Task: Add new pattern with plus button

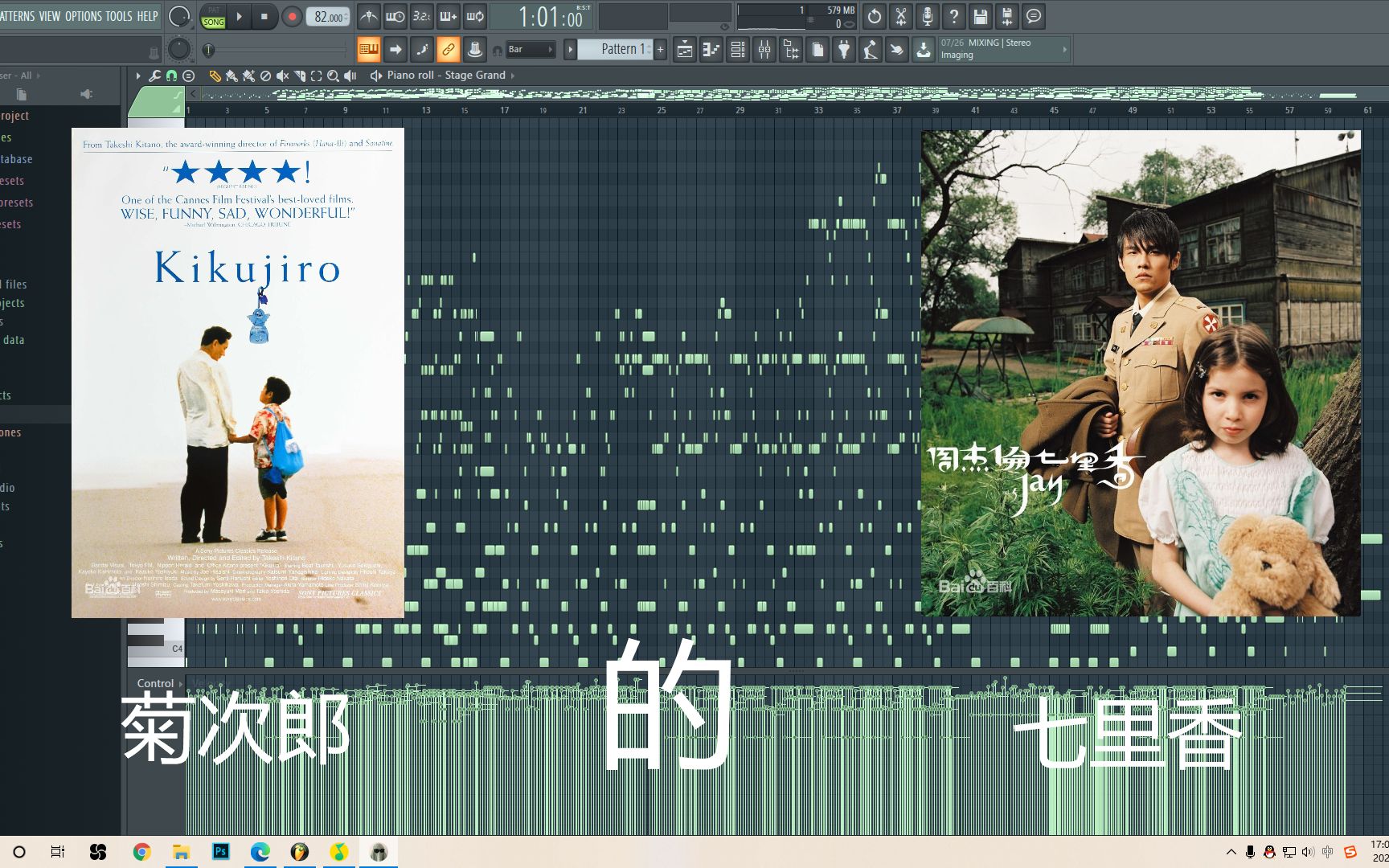Action: tap(661, 50)
